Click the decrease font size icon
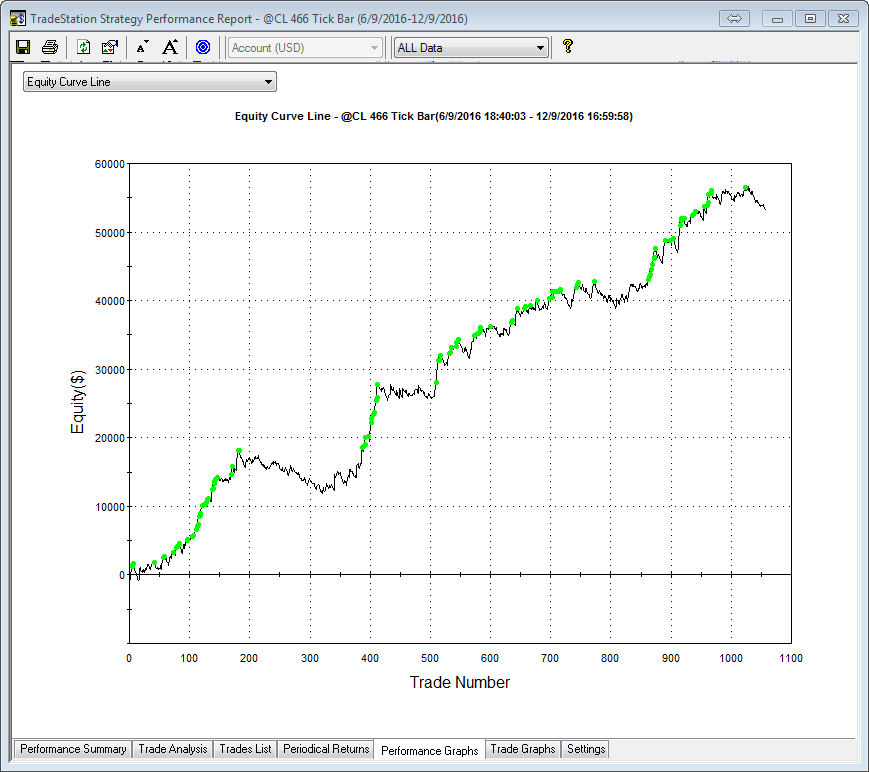The height and width of the screenshot is (772, 869). (143, 47)
